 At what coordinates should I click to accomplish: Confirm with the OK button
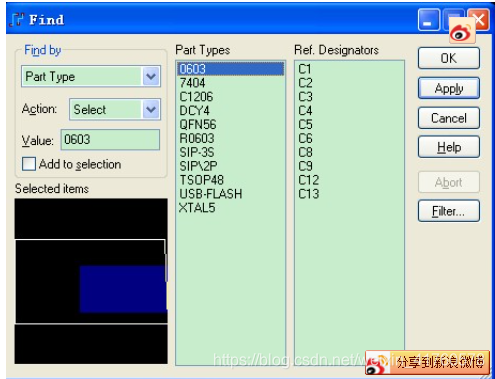tap(449, 58)
